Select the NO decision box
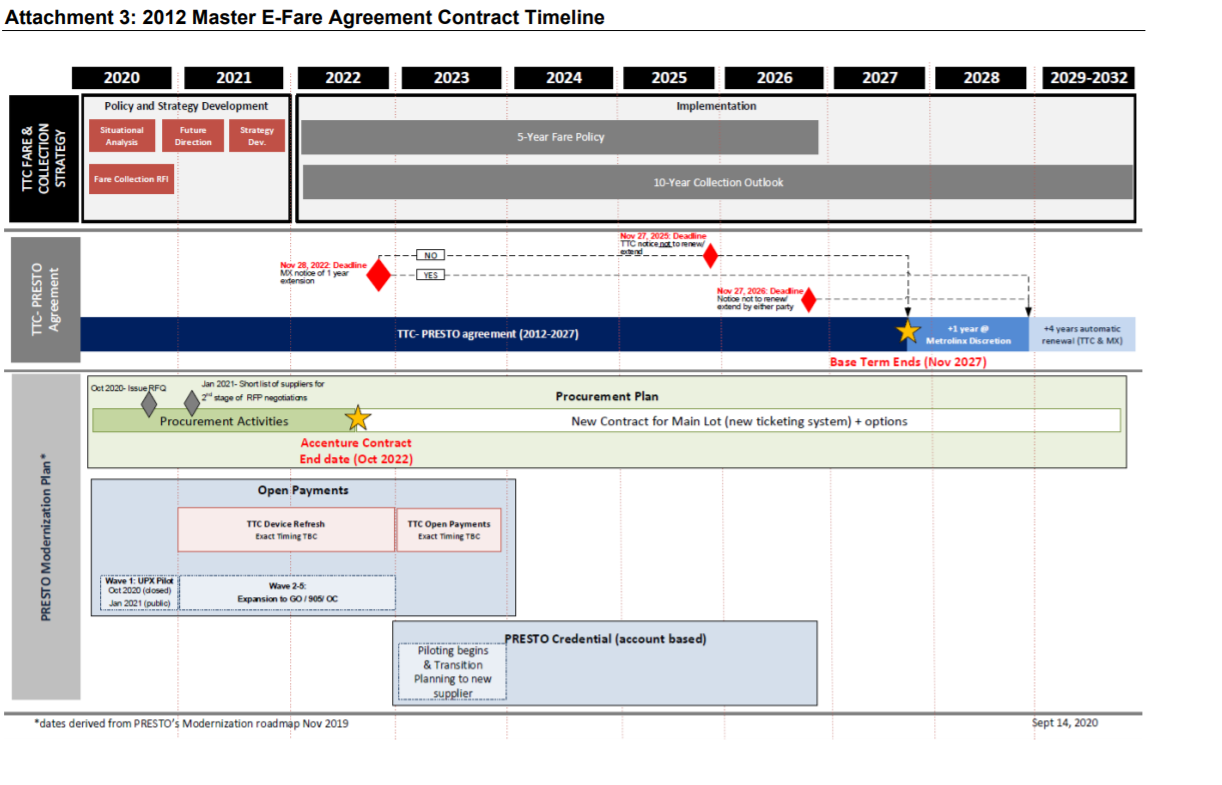This screenshot has height=785, width=1222. 430,255
